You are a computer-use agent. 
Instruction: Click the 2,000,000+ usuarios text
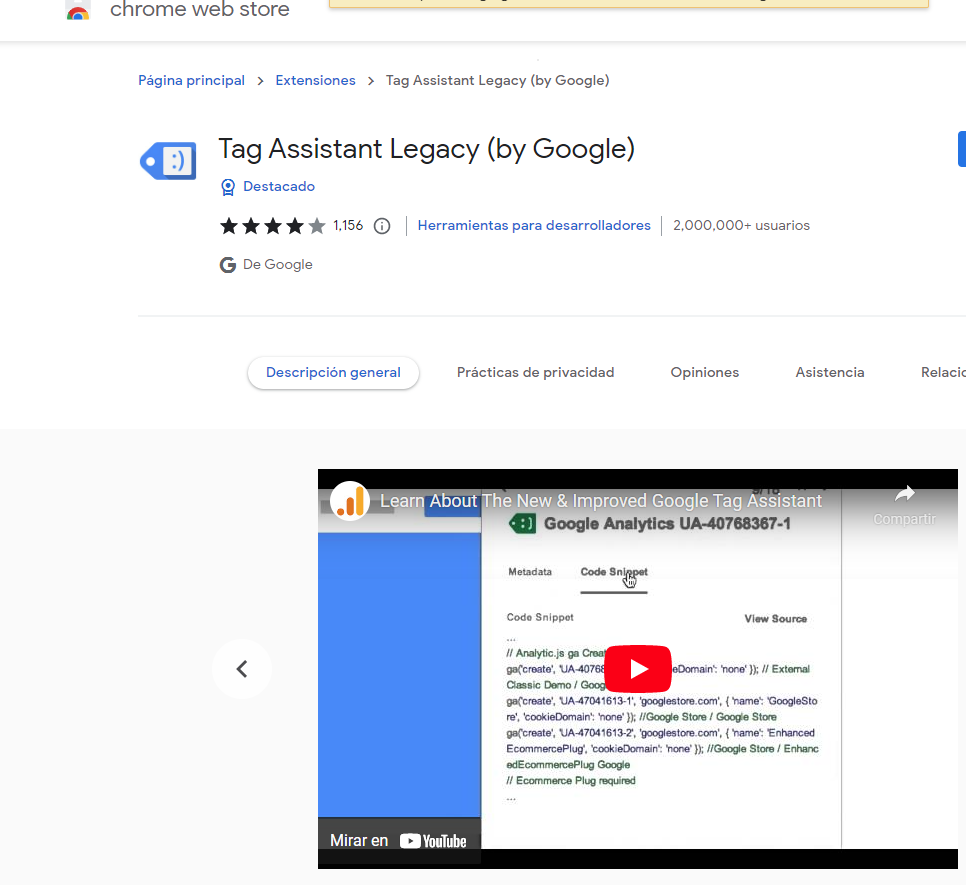pos(741,225)
